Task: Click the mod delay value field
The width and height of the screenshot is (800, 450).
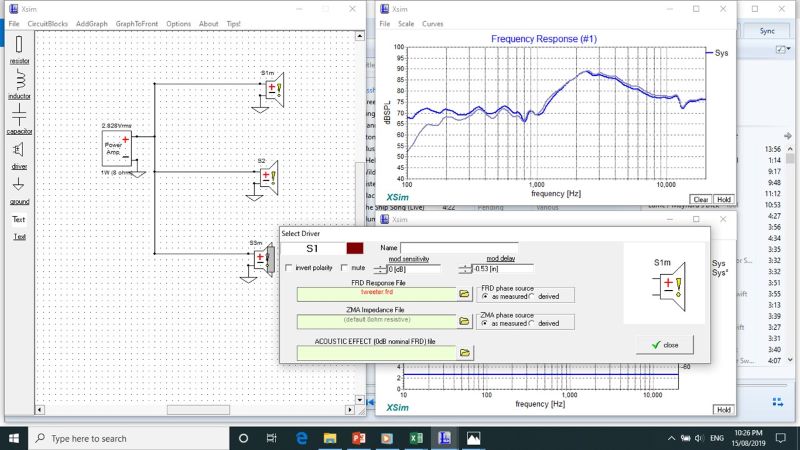Action: pyautogui.click(x=503, y=269)
